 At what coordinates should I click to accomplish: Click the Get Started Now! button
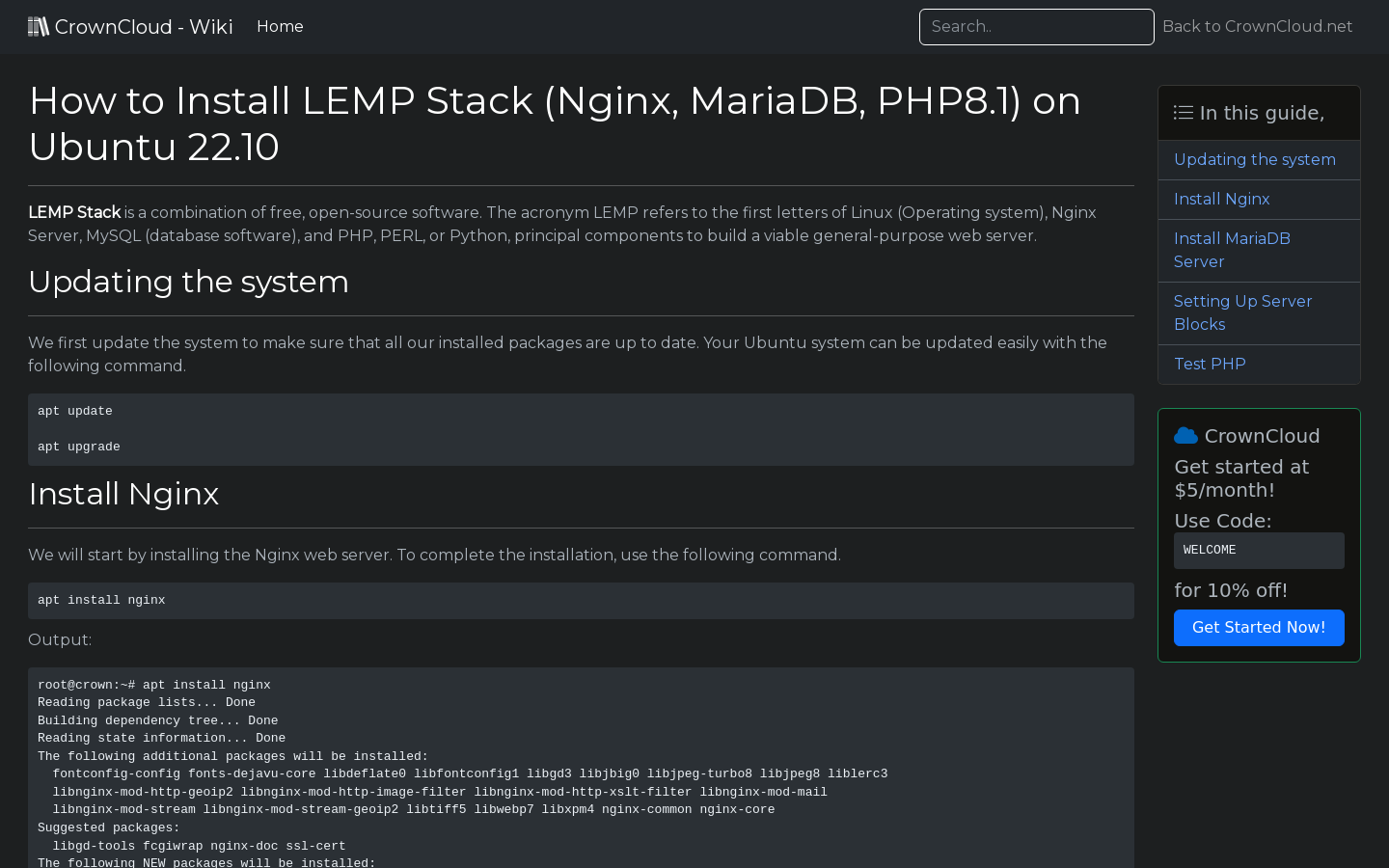(x=1259, y=628)
